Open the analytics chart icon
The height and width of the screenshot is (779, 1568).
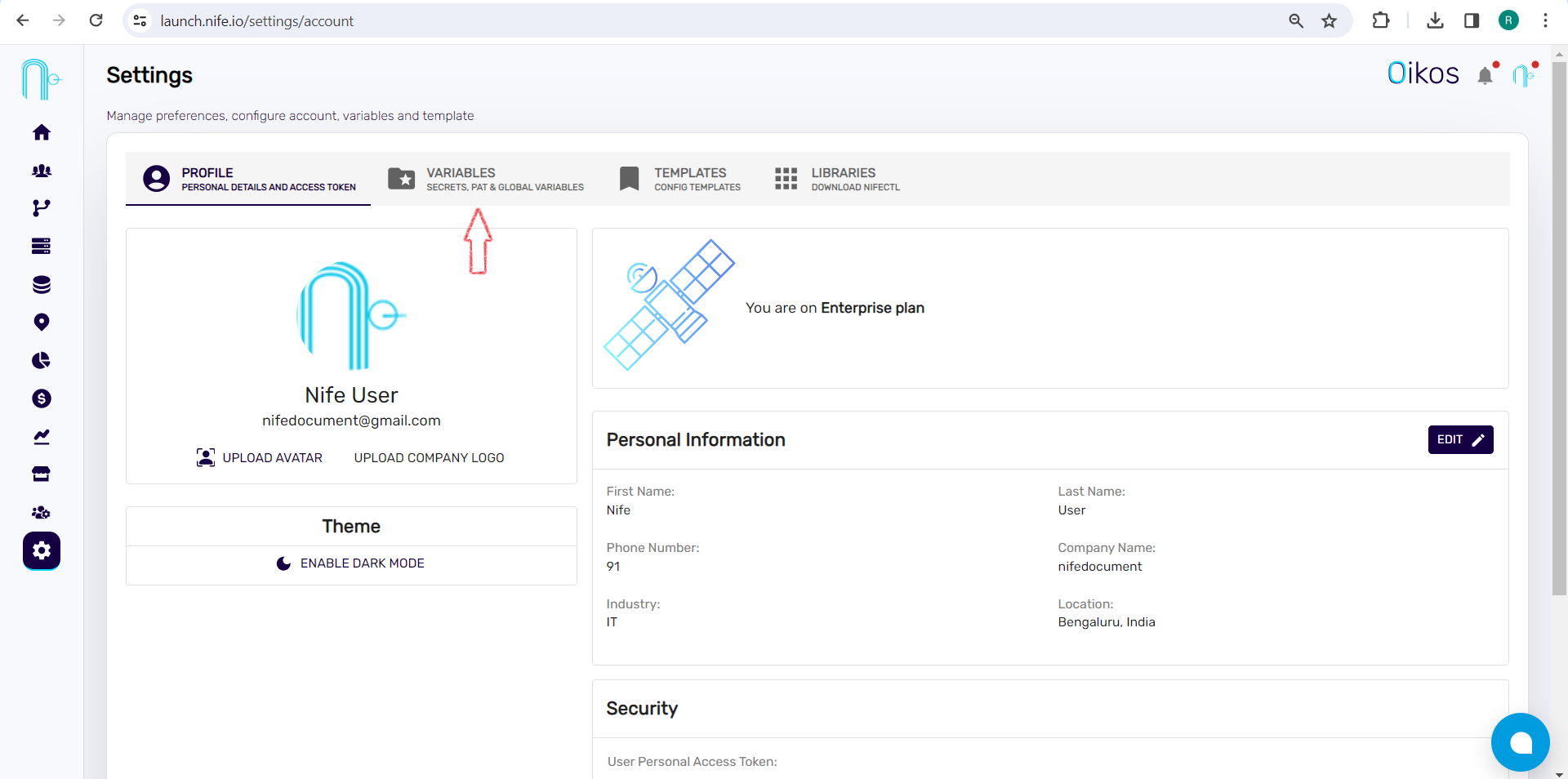(x=41, y=437)
